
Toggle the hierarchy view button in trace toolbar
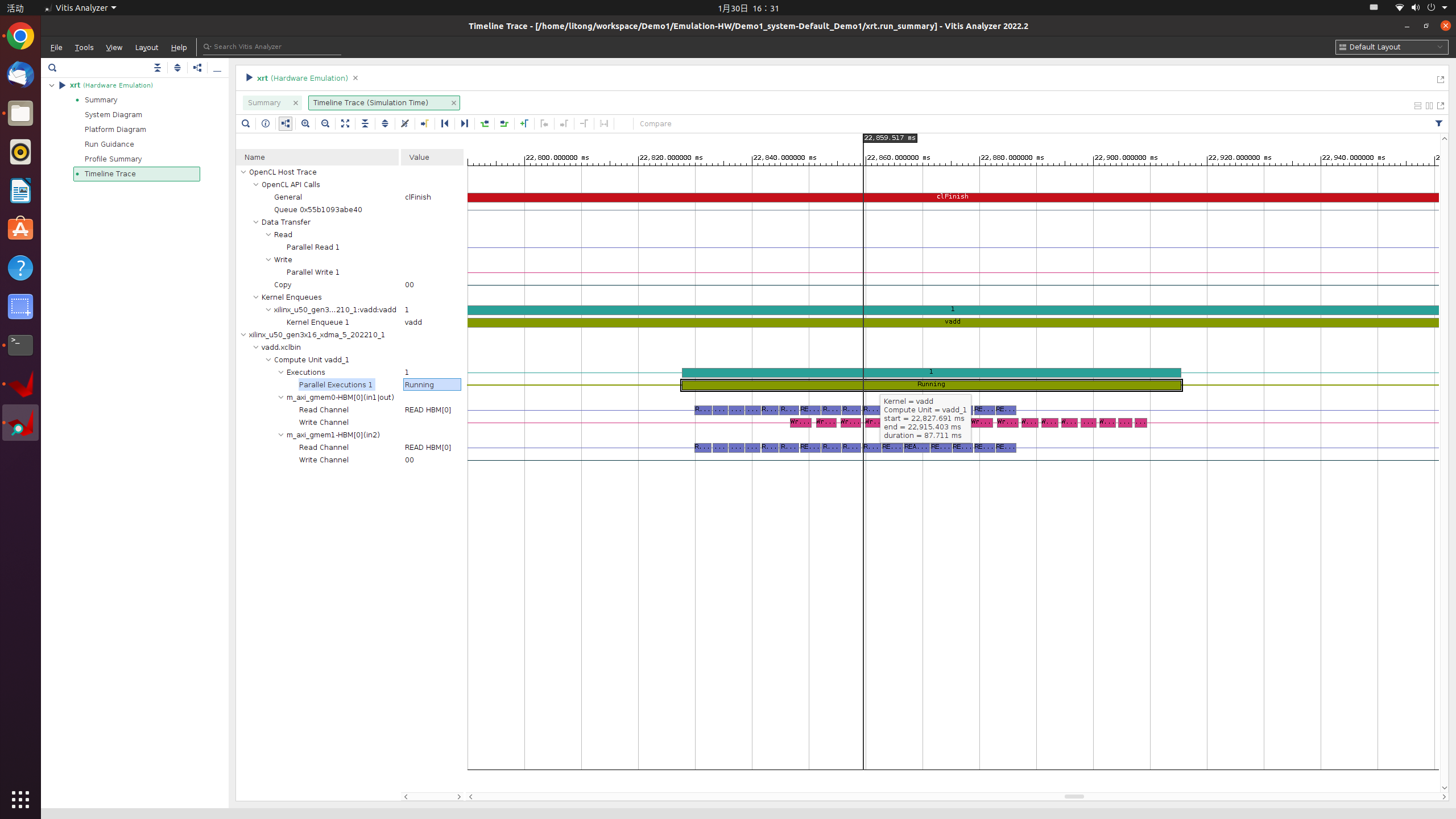coord(286,123)
